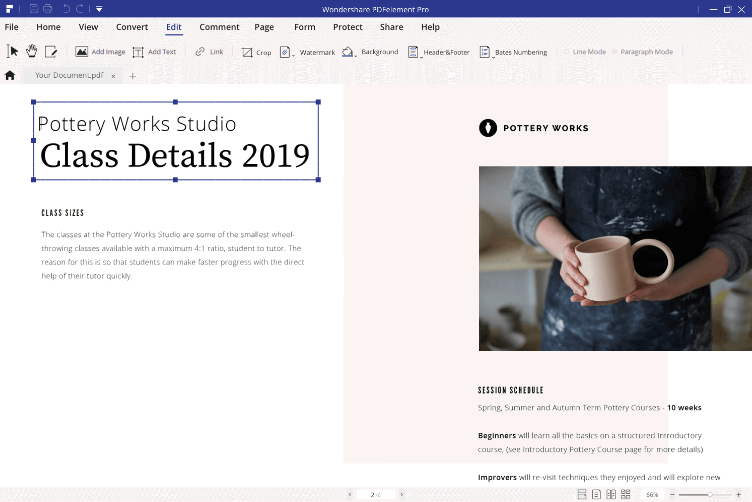Click the Save icon in title bar
This screenshot has height=502, width=752.
click(x=33, y=8)
